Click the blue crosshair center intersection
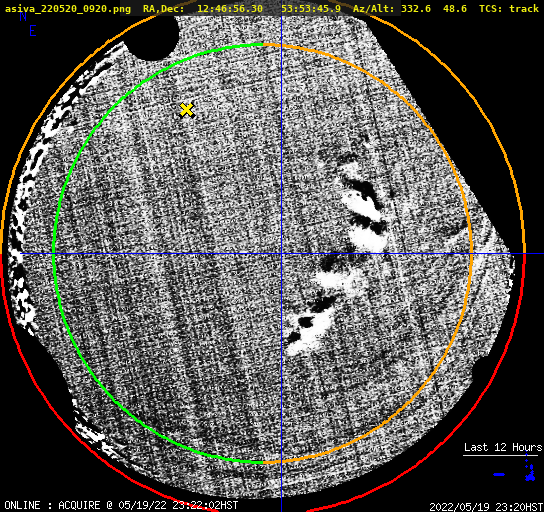Image resolution: width=544 pixels, height=512 pixels. [281, 254]
